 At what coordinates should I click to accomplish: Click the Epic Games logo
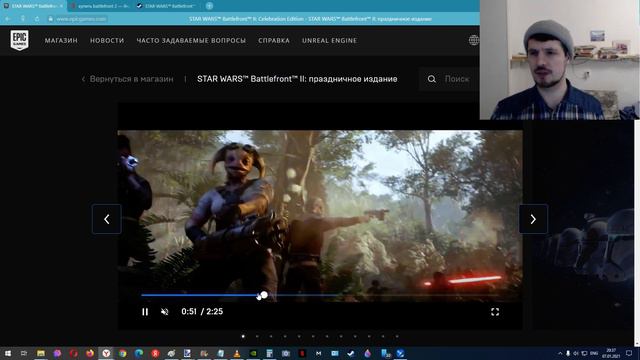[x=19, y=40]
